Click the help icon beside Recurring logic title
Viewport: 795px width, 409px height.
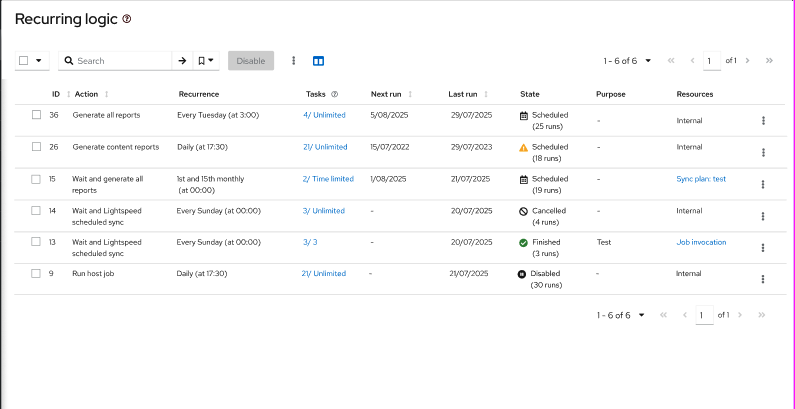[126, 19]
